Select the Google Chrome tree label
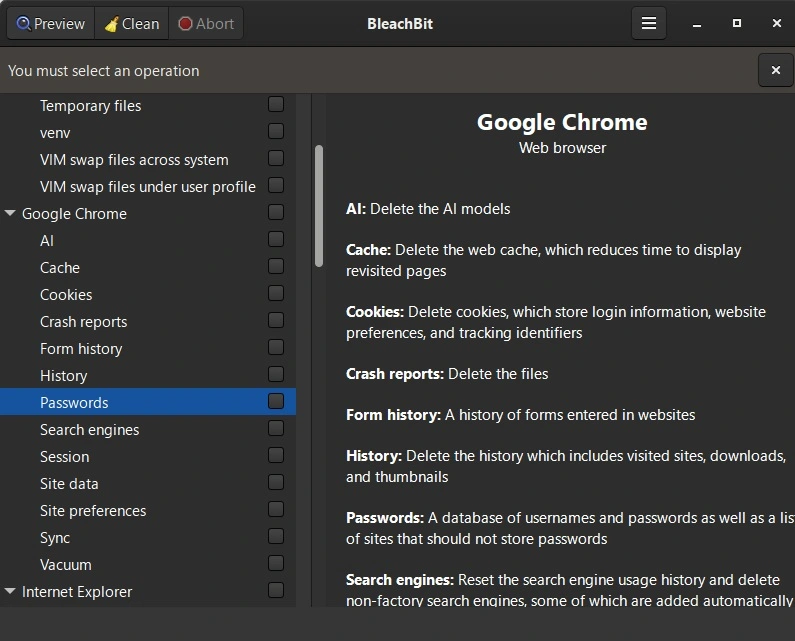This screenshot has width=795, height=641. [74, 213]
